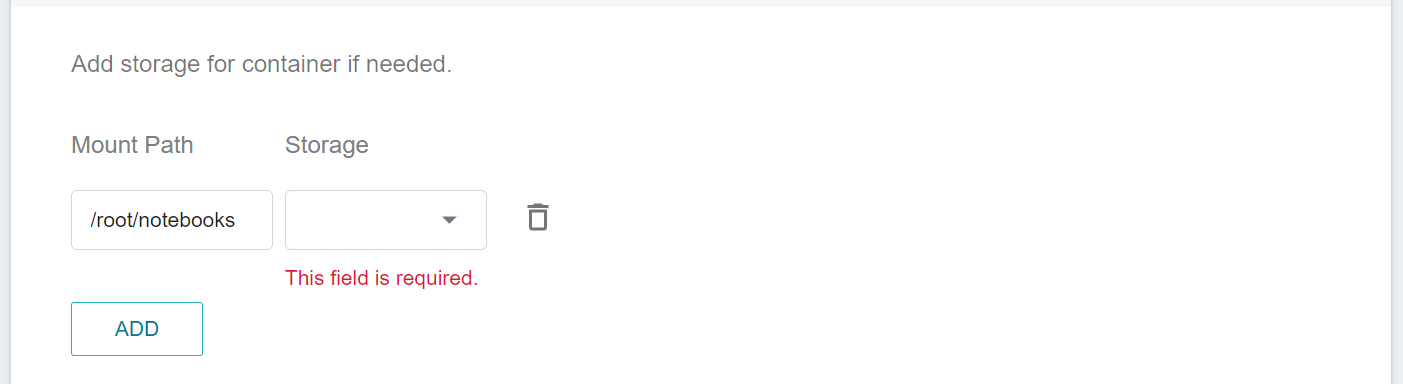The width and height of the screenshot is (1403, 384).
Task: Add another storage mount row
Action: pos(137,329)
